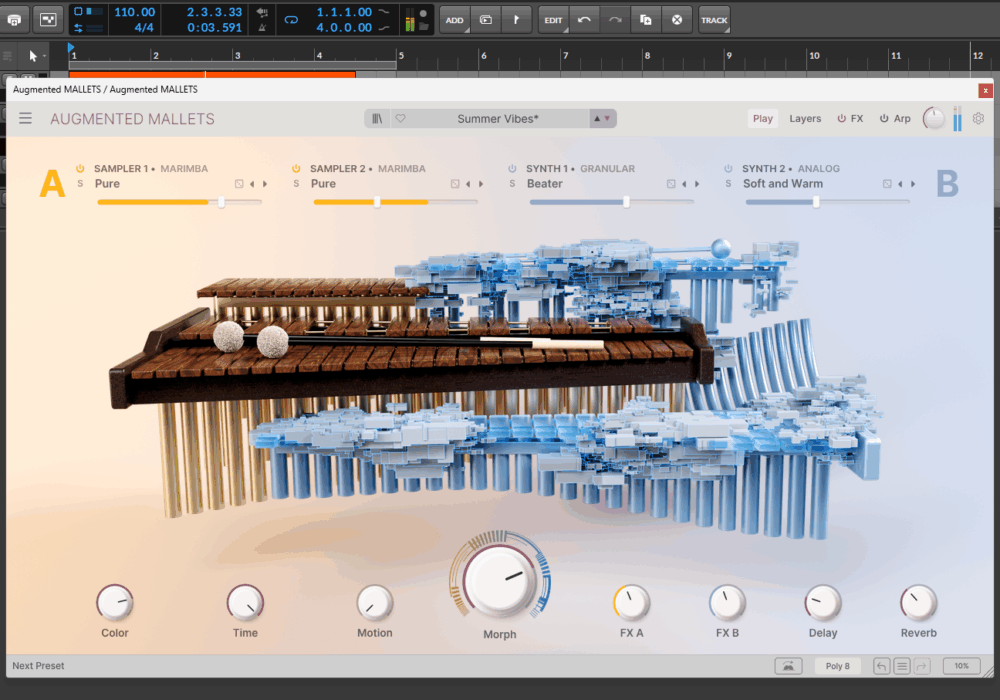Go to next Sampler 2 sound

[481, 184]
